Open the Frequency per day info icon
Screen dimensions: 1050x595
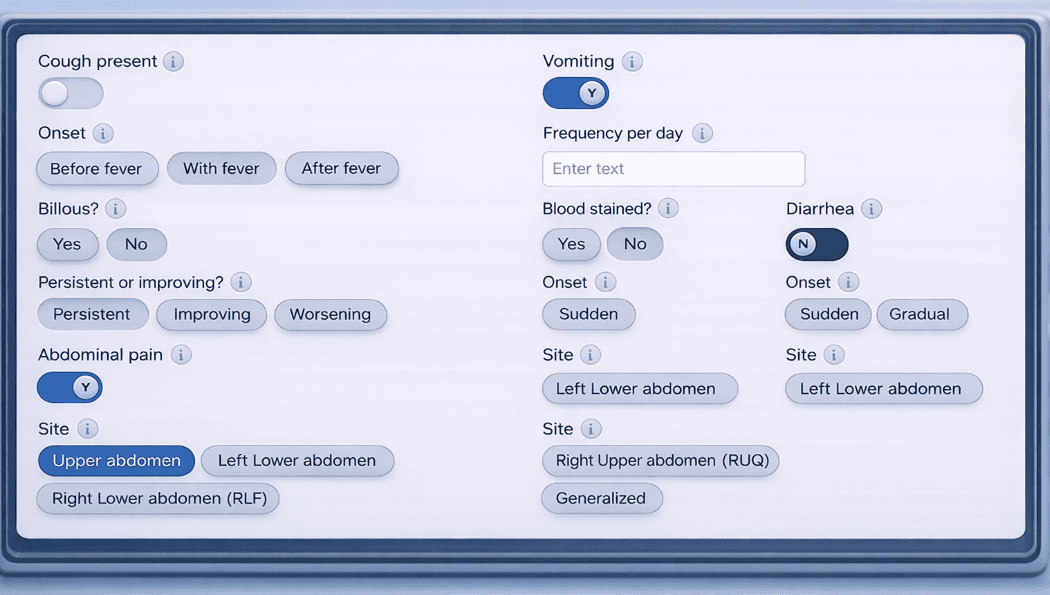(702, 134)
